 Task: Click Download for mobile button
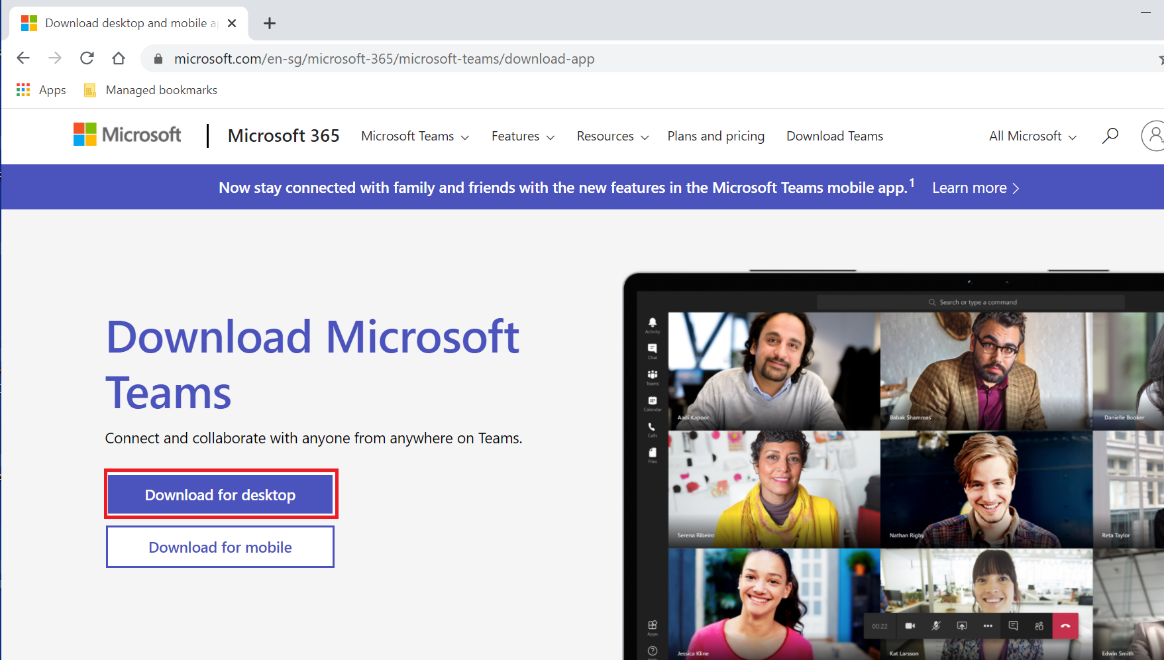pos(220,547)
